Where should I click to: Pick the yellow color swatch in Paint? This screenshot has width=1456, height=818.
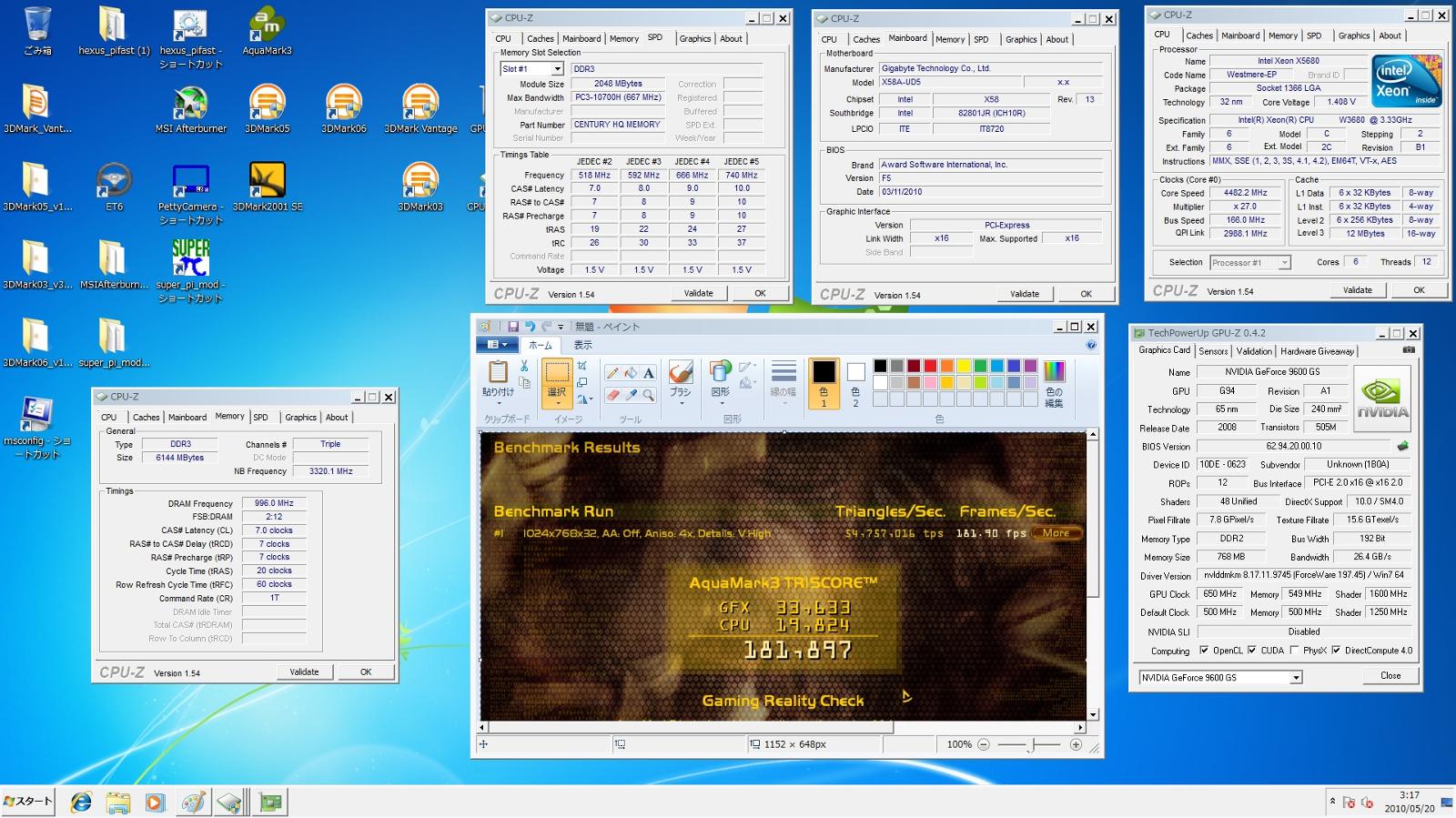(964, 366)
